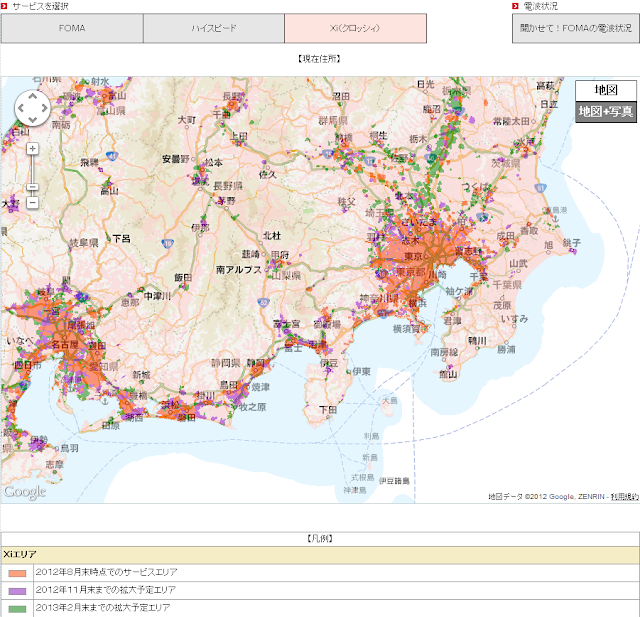Click the 秩父 city label
Viewport: 640px width, 617px height.
[346, 202]
